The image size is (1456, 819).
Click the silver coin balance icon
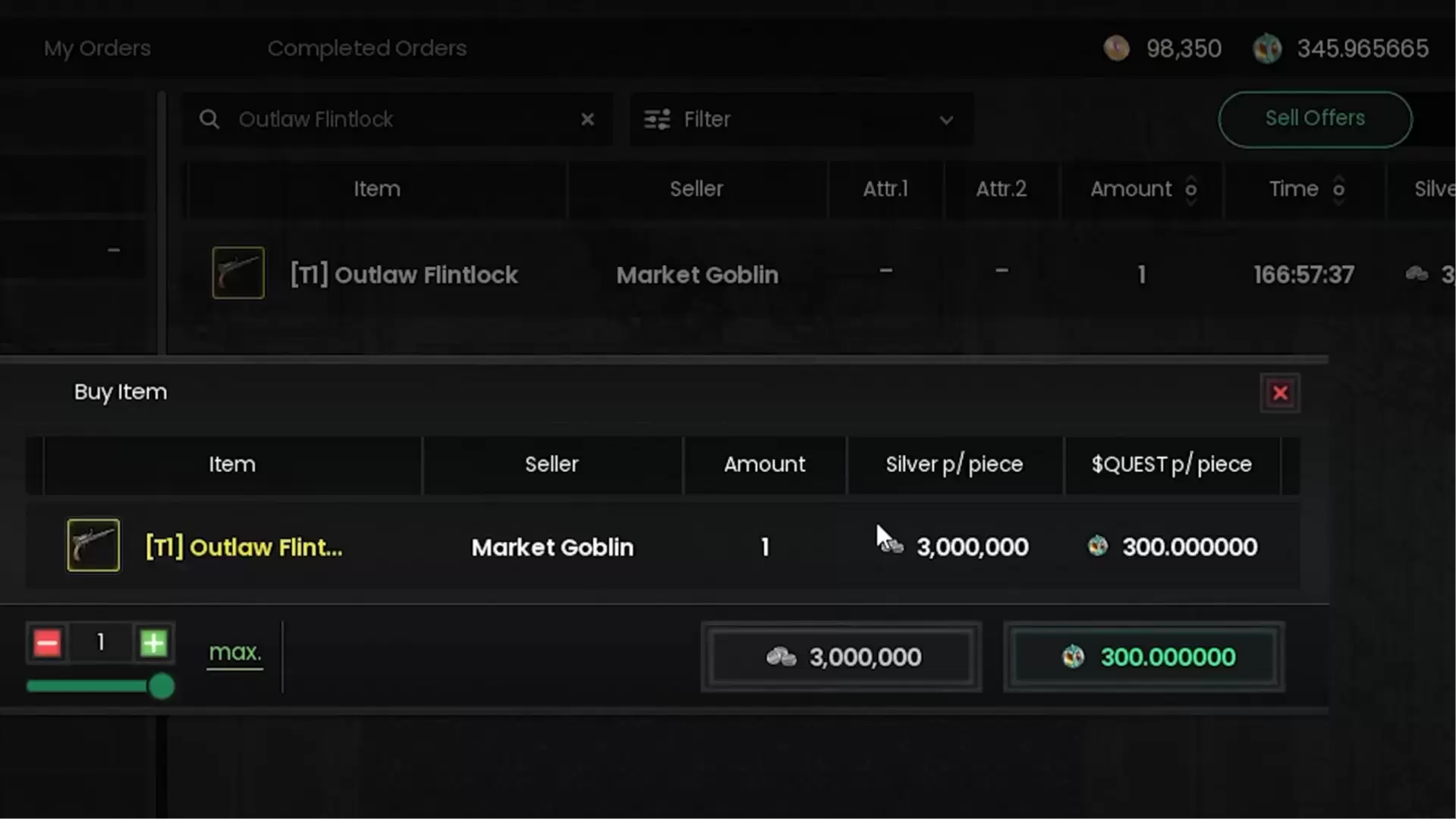[x=1116, y=49]
